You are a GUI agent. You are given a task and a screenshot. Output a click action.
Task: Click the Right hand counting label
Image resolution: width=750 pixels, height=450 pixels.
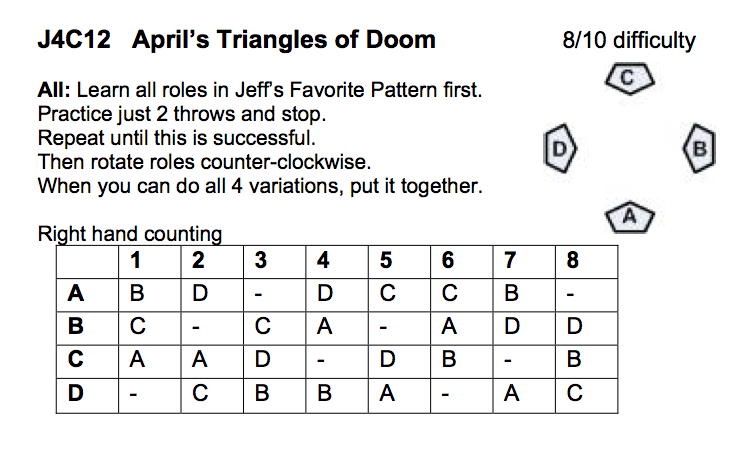(x=130, y=234)
